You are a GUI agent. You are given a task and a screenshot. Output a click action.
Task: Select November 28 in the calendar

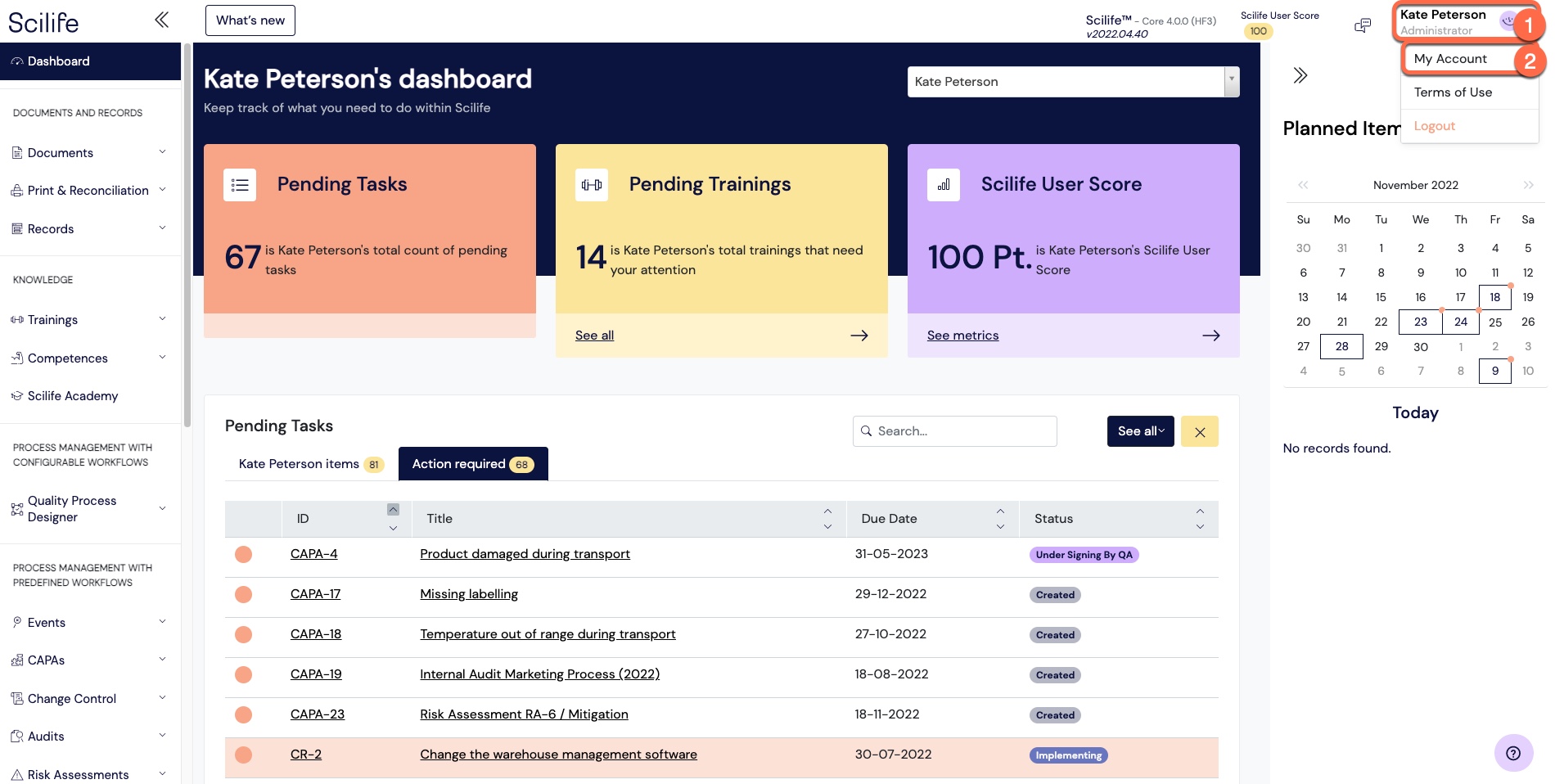(1341, 346)
